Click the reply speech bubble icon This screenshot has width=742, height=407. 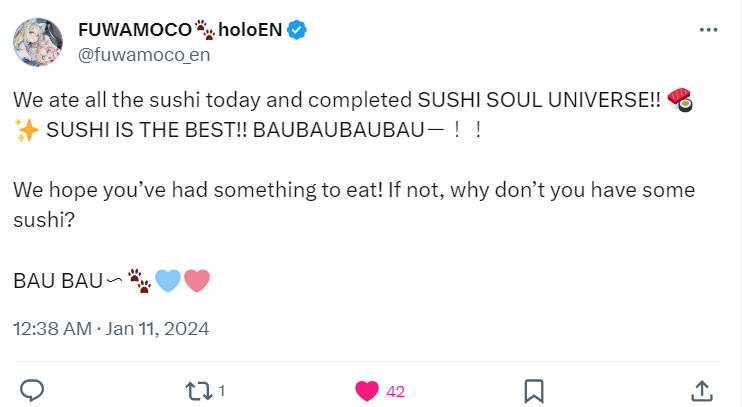[x=33, y=390]
